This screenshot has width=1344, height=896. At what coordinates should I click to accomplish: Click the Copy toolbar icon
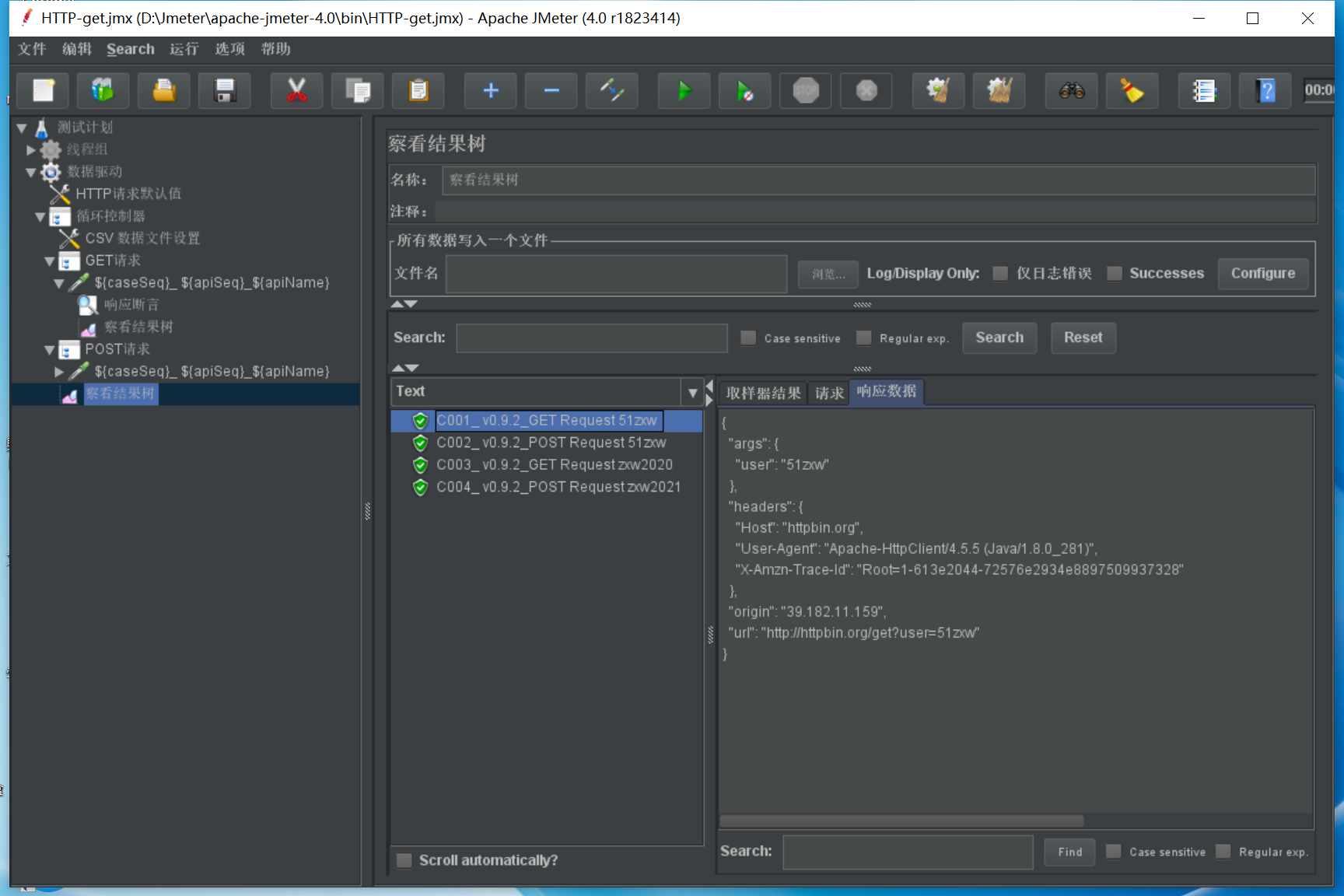pyautogui.click(x=358, y=91)
